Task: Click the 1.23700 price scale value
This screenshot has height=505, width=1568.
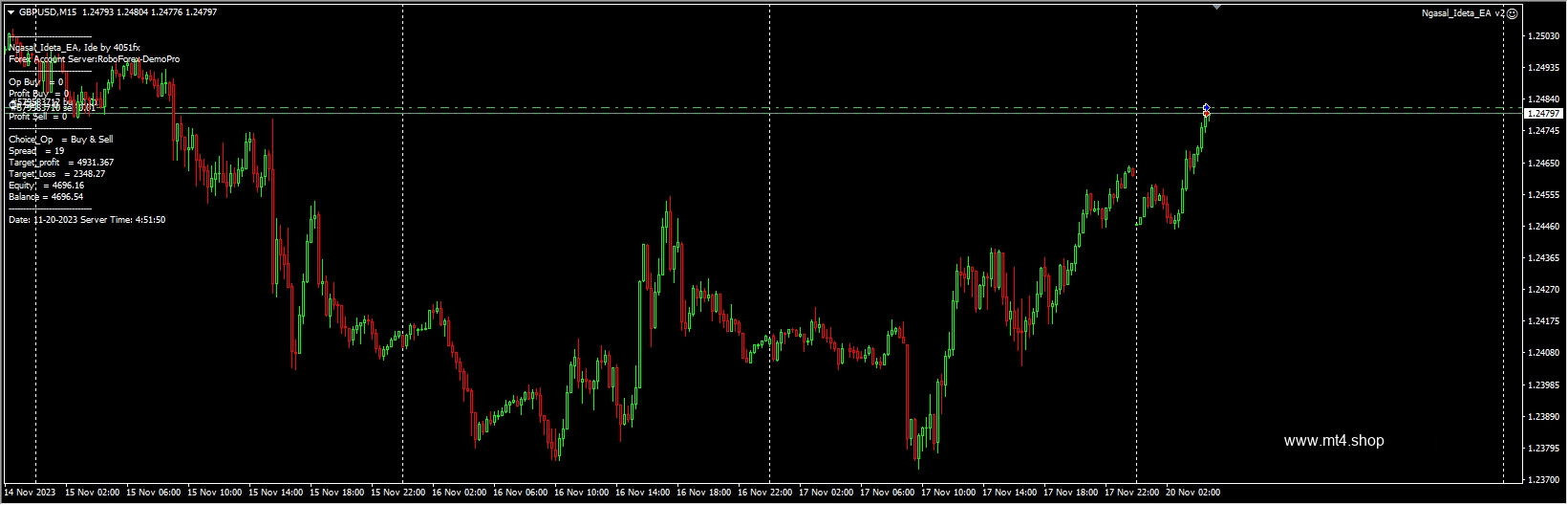Action: pos(1544,480)
